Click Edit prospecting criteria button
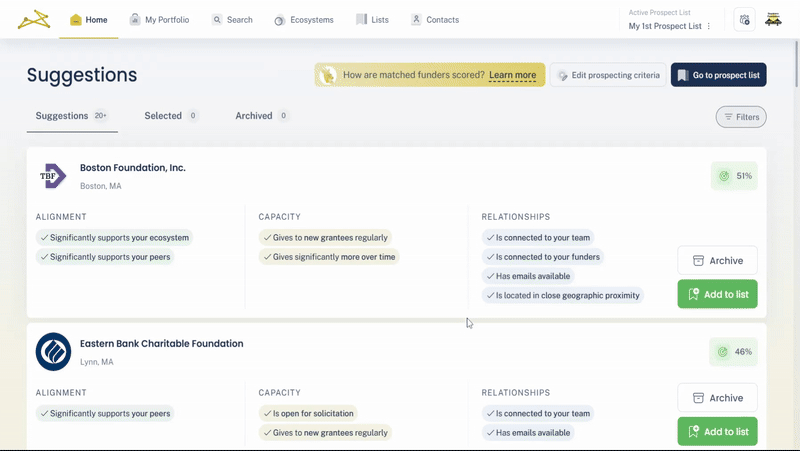The image size is (800, 451). tap(608, 75)
